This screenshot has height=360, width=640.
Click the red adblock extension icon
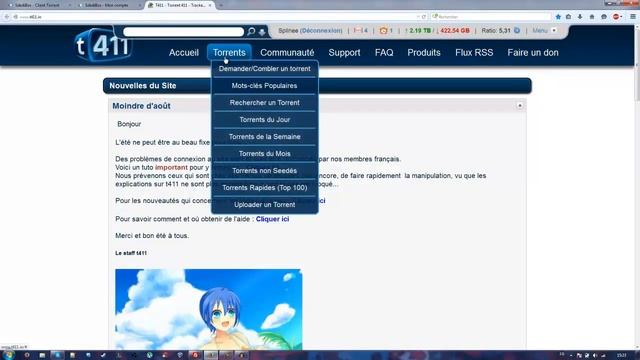pyautogui.click(x=616, y=17)
